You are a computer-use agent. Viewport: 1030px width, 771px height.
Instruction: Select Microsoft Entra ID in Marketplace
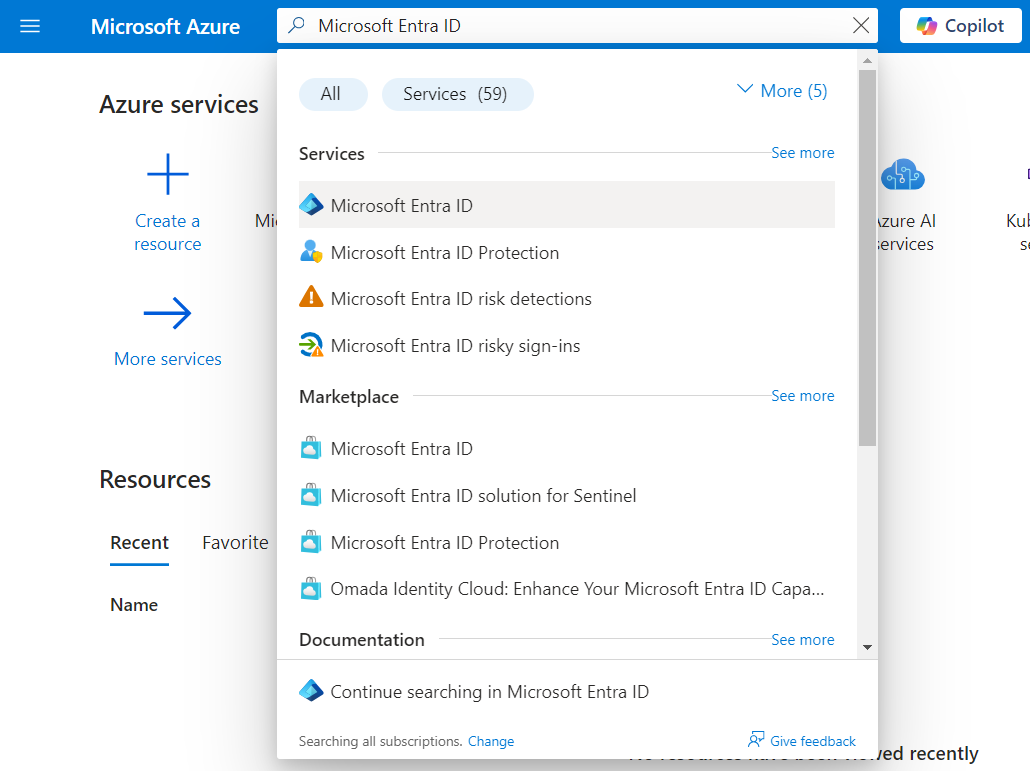click(401, 449)
